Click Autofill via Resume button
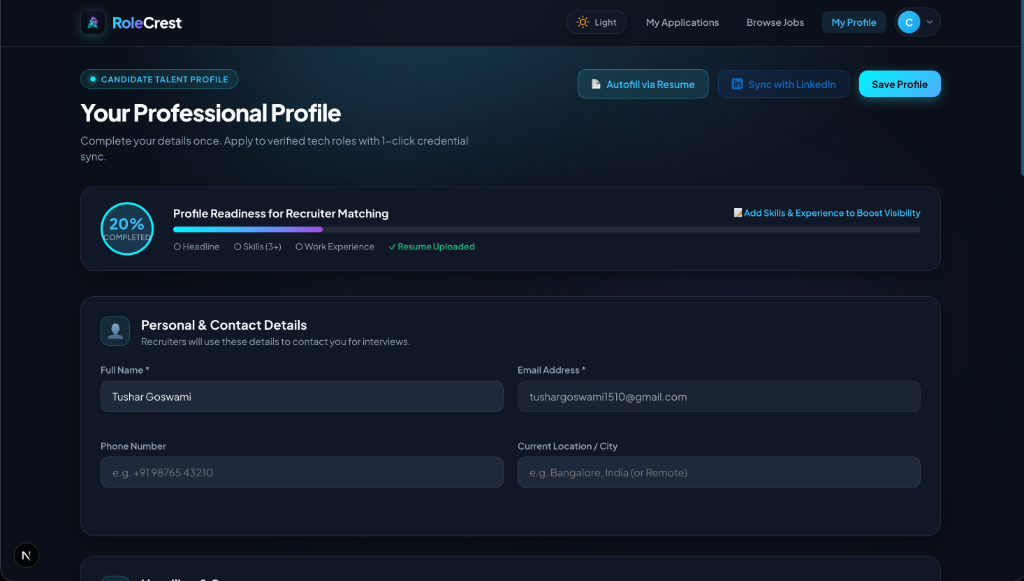Image resolution: width=1024 pixels, height=581 pixels. click(x=643, y=84)
